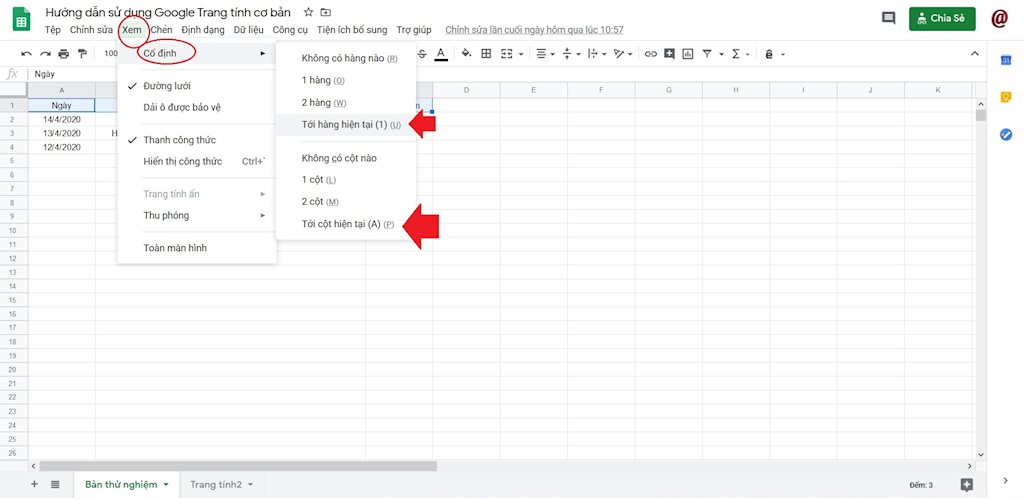Screen dimensions: 1024x499
Task: Insert a chart via toolbar
Action: [x=688, y=54]
